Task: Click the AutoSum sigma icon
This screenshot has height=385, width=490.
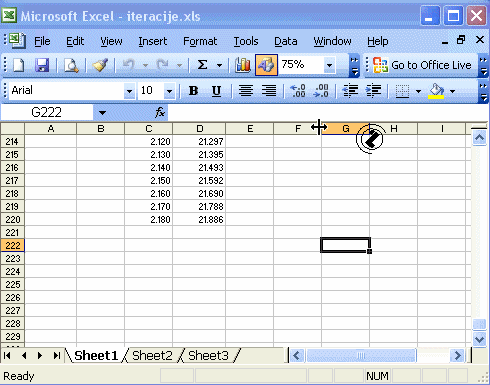Action: pos(203,65)
